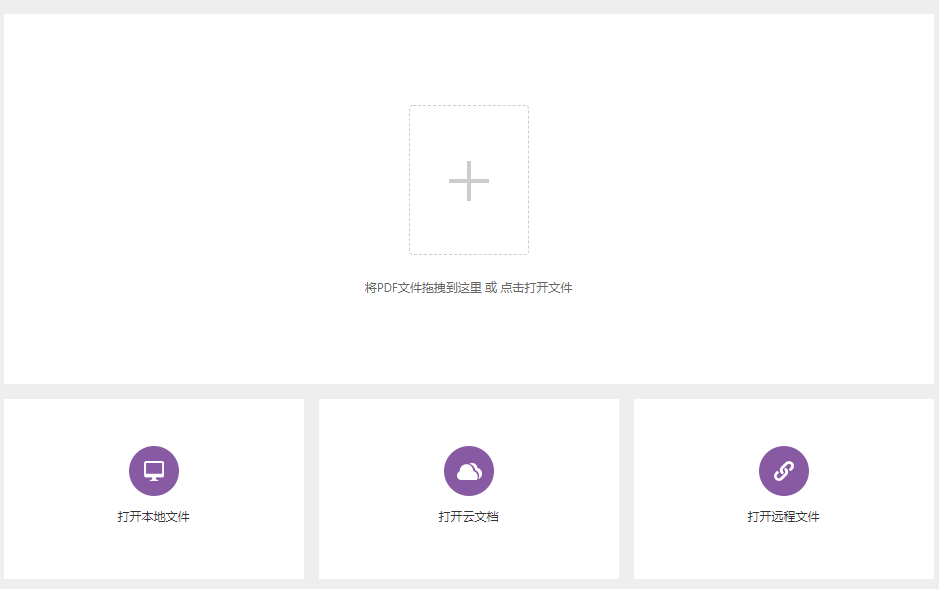Screen dimensions: 939x589
Task: Click the '点击打开文件' text
Action: (536, 288)
